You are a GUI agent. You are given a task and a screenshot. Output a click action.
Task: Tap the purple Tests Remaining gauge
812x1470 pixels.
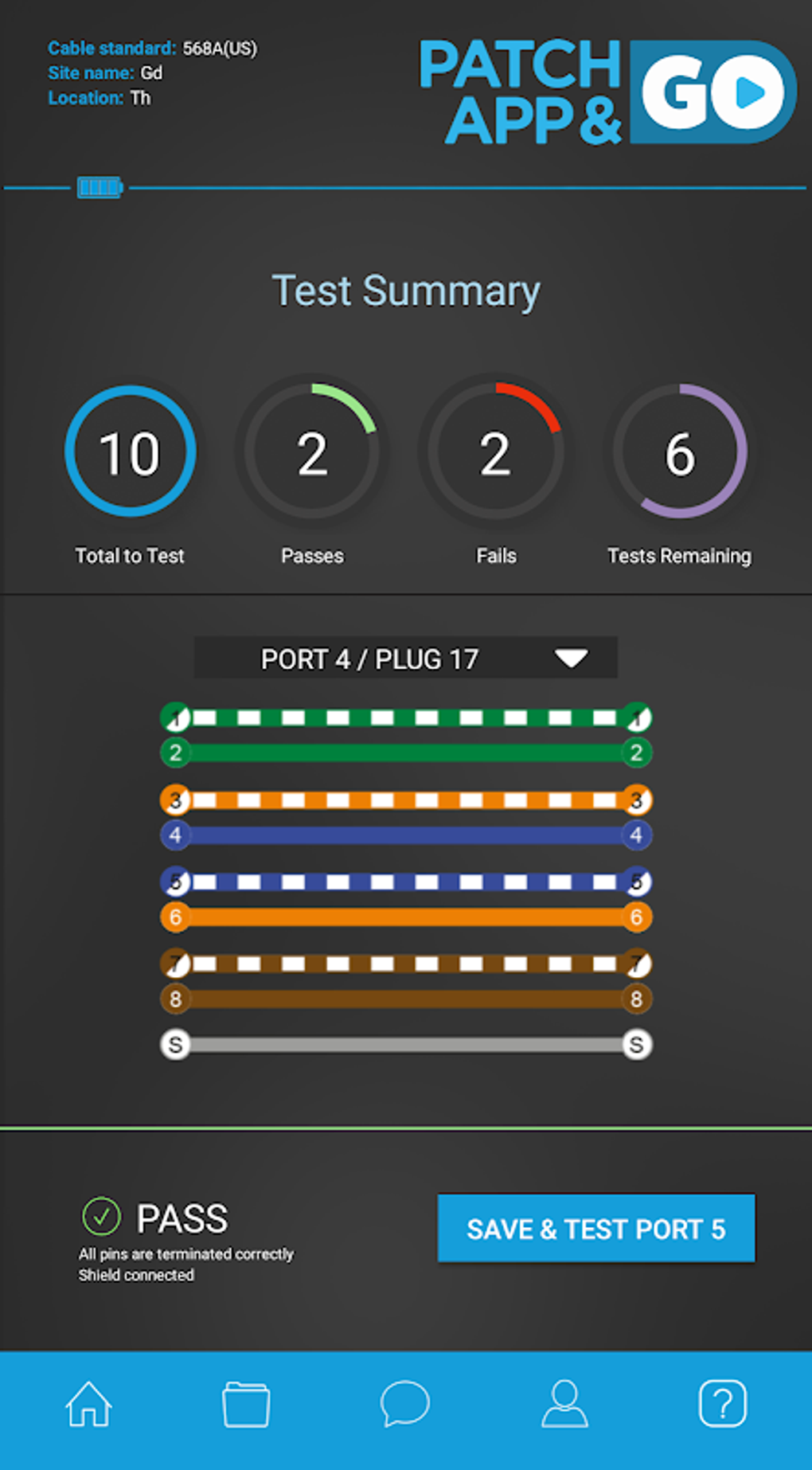coord(680,452)
